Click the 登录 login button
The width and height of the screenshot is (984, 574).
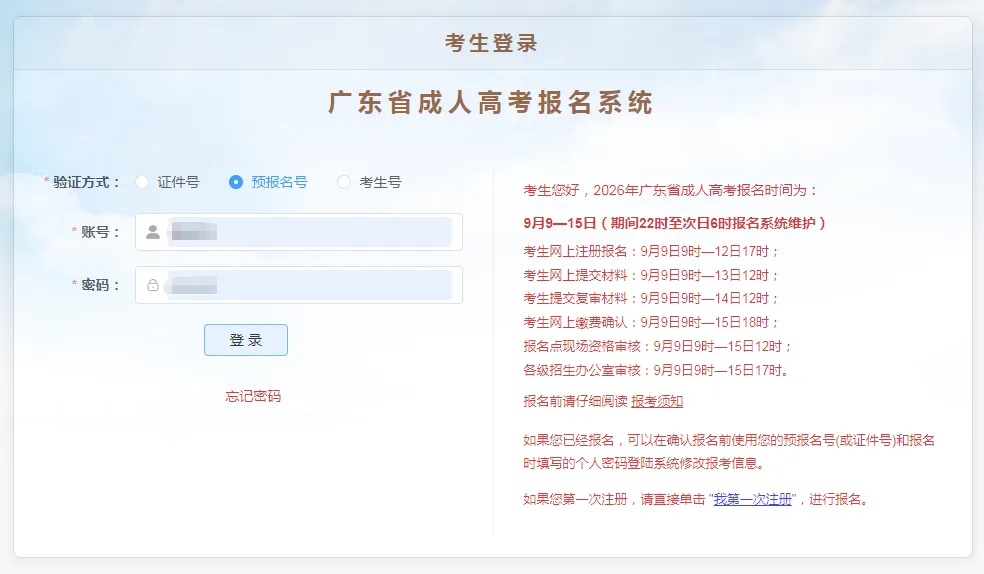point(246,340)
